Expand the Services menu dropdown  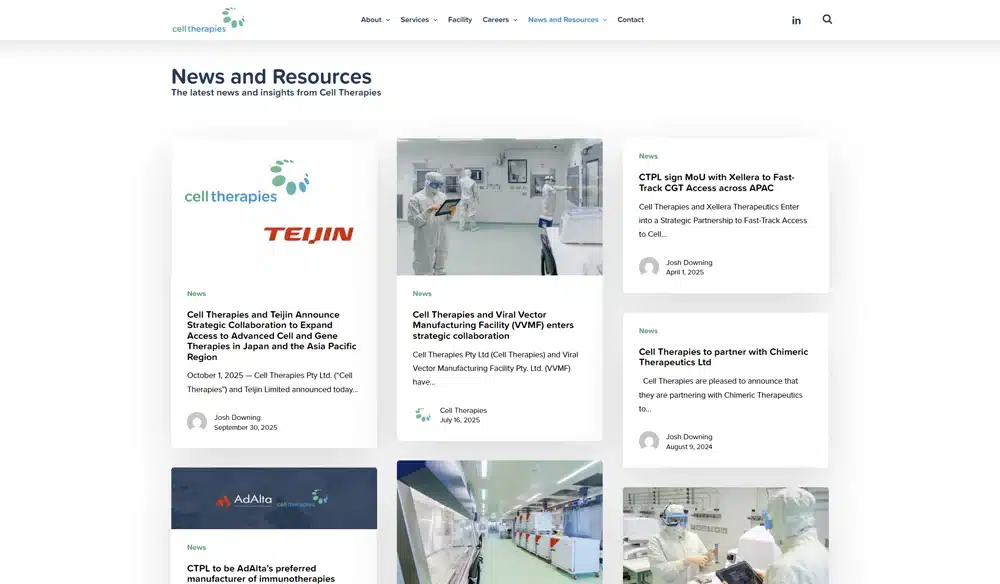point(418,20)
